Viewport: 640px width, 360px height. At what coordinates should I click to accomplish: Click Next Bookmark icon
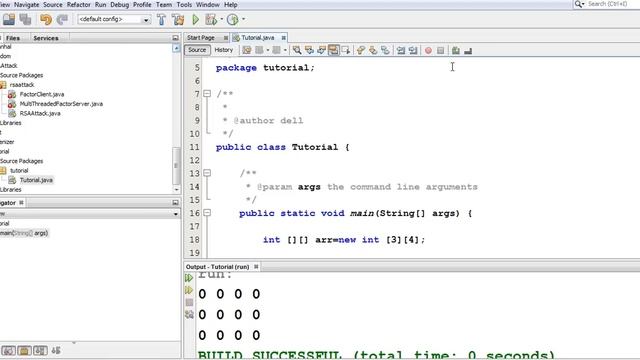point(373,50)
